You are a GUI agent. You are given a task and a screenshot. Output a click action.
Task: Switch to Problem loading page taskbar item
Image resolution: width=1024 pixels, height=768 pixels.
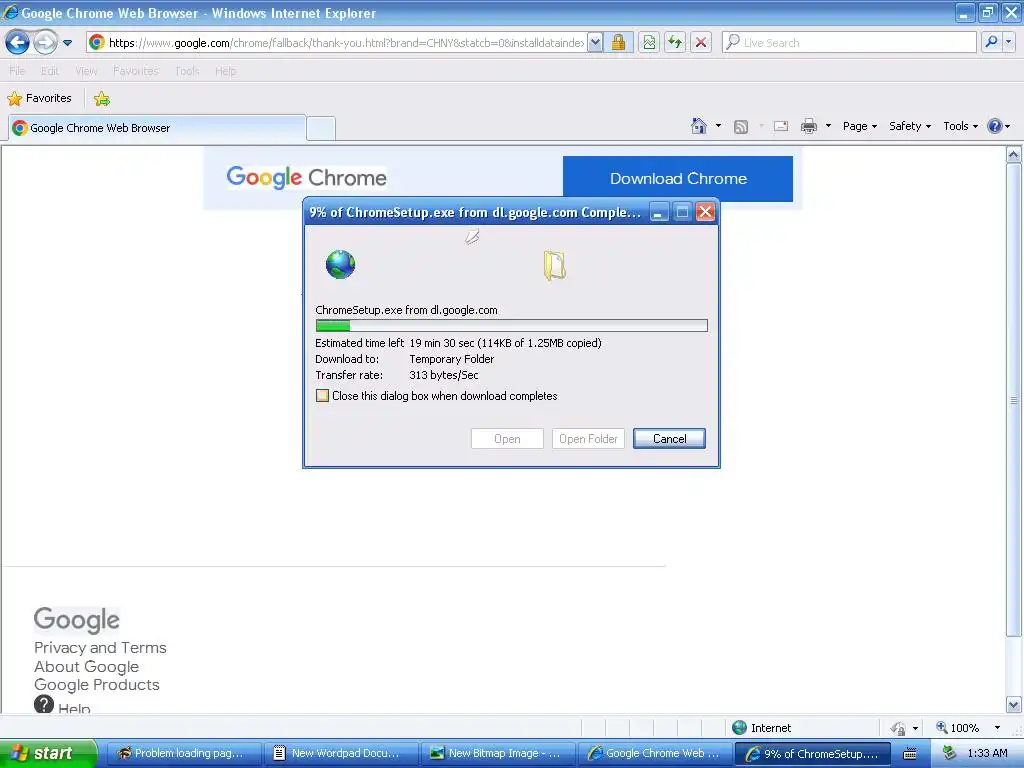[x=182, y=754]
